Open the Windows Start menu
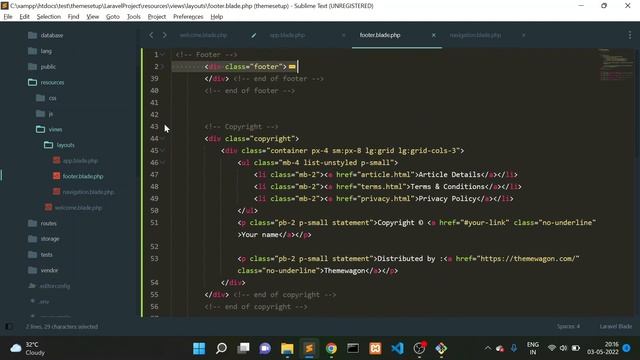640x360 pixels. pos(199,348)
